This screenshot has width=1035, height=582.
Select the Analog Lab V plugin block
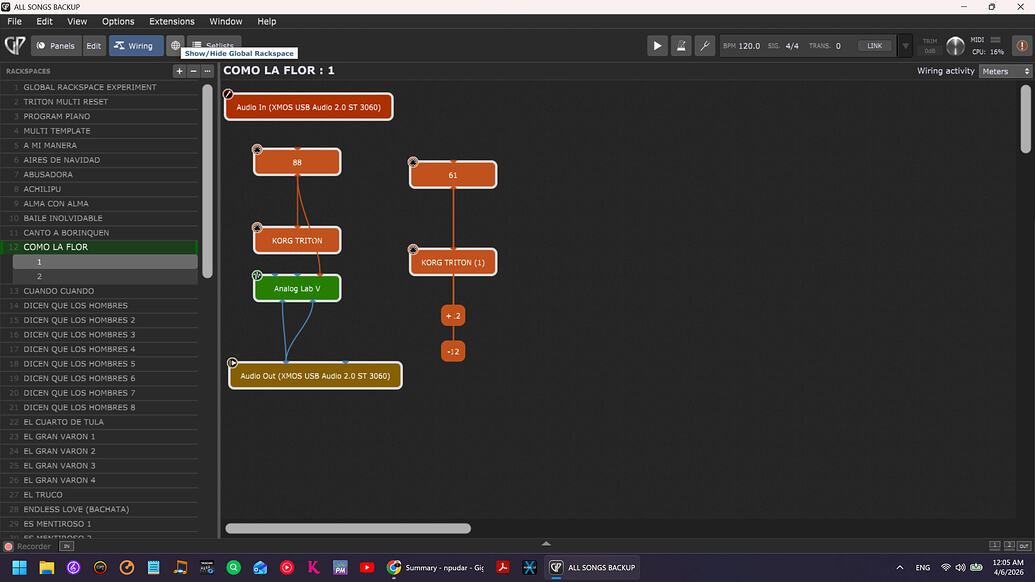coord(297,289)
